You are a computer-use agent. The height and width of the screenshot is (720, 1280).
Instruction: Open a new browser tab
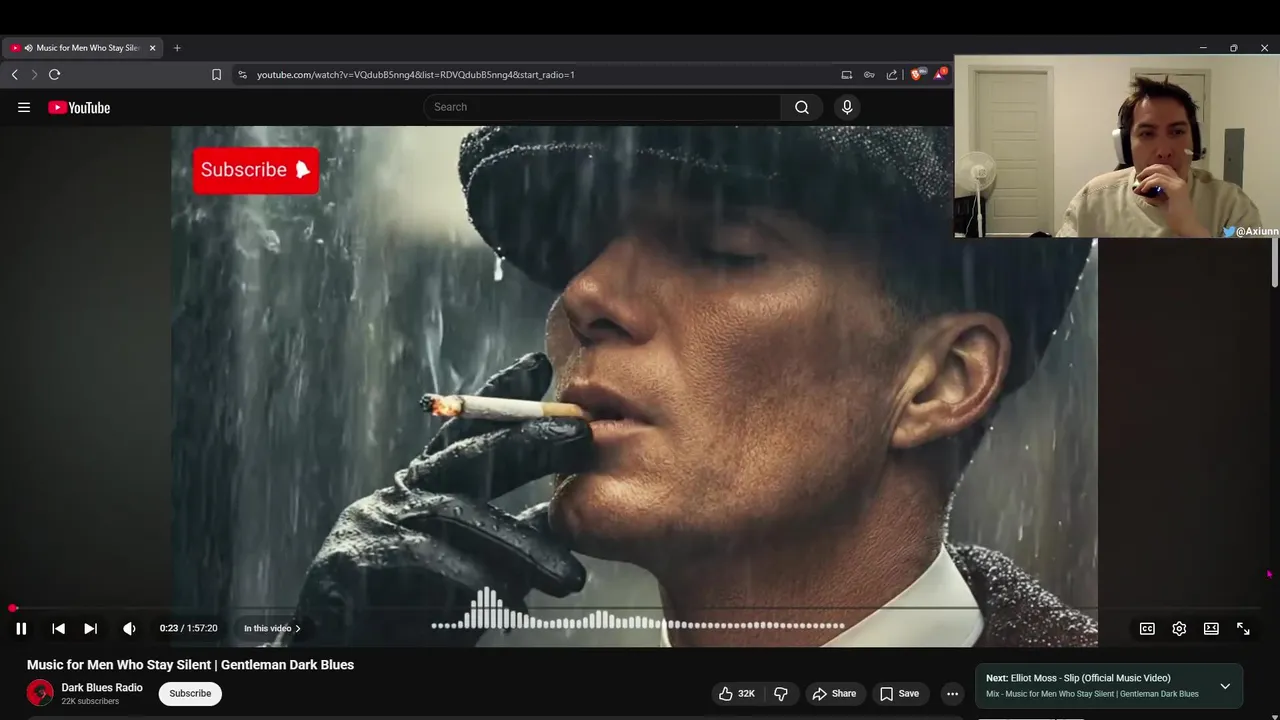tap(177, 48)
